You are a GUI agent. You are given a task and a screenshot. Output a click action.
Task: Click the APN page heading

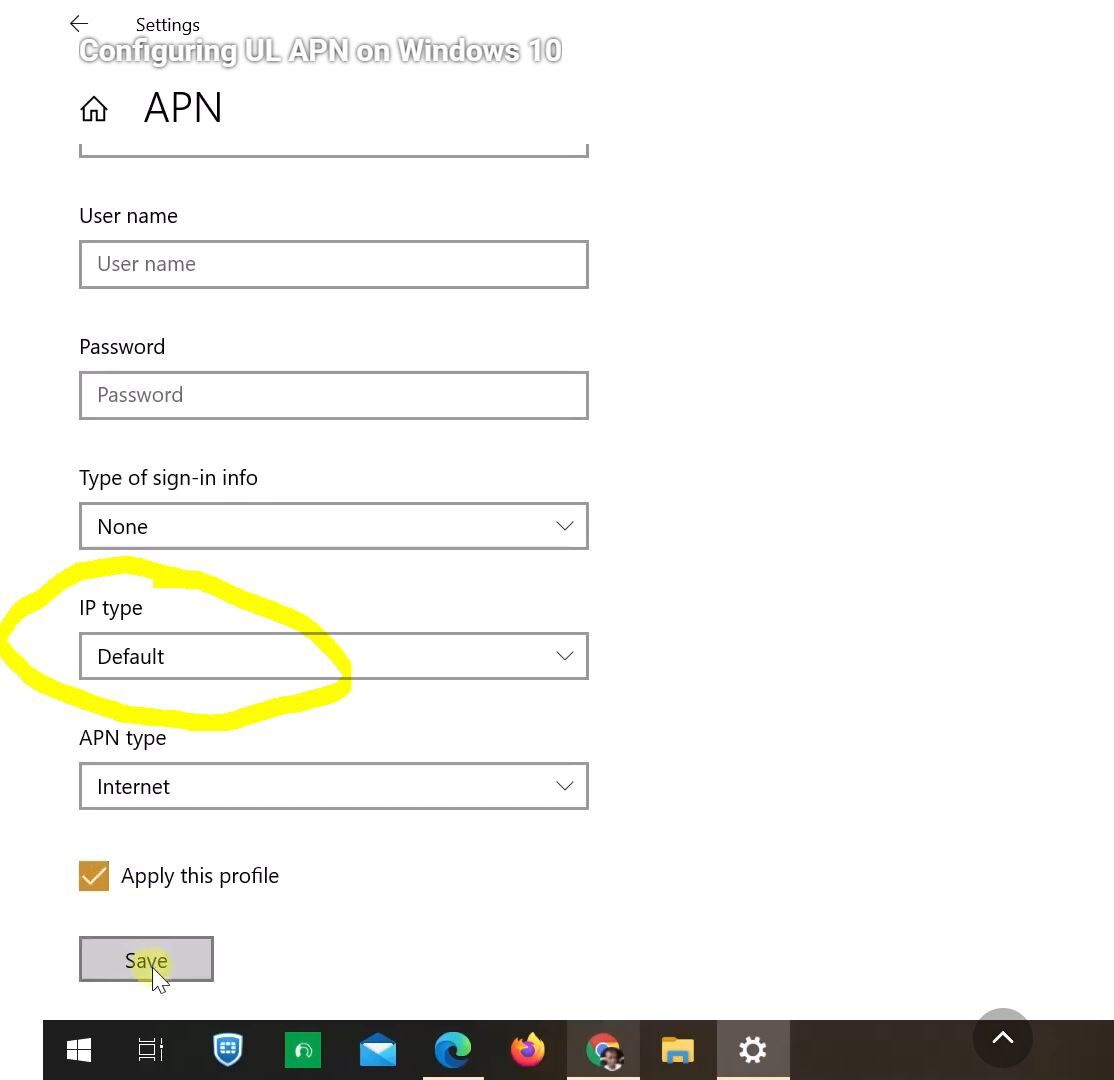pyautogui.click(x=183, y=108)
